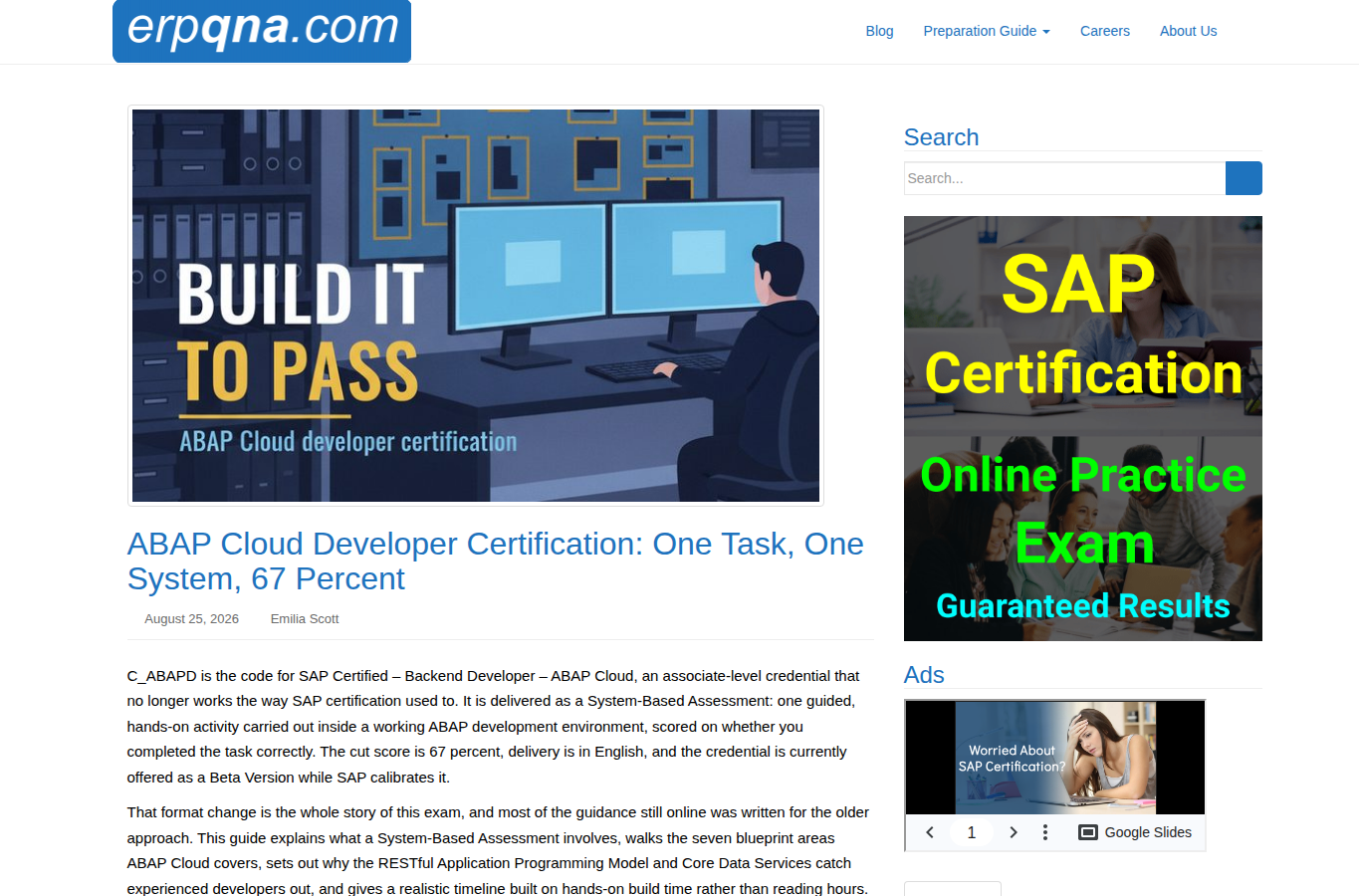Open author Emilia Scott's page
1359x896 pixels.
click(x=305, y=619)
